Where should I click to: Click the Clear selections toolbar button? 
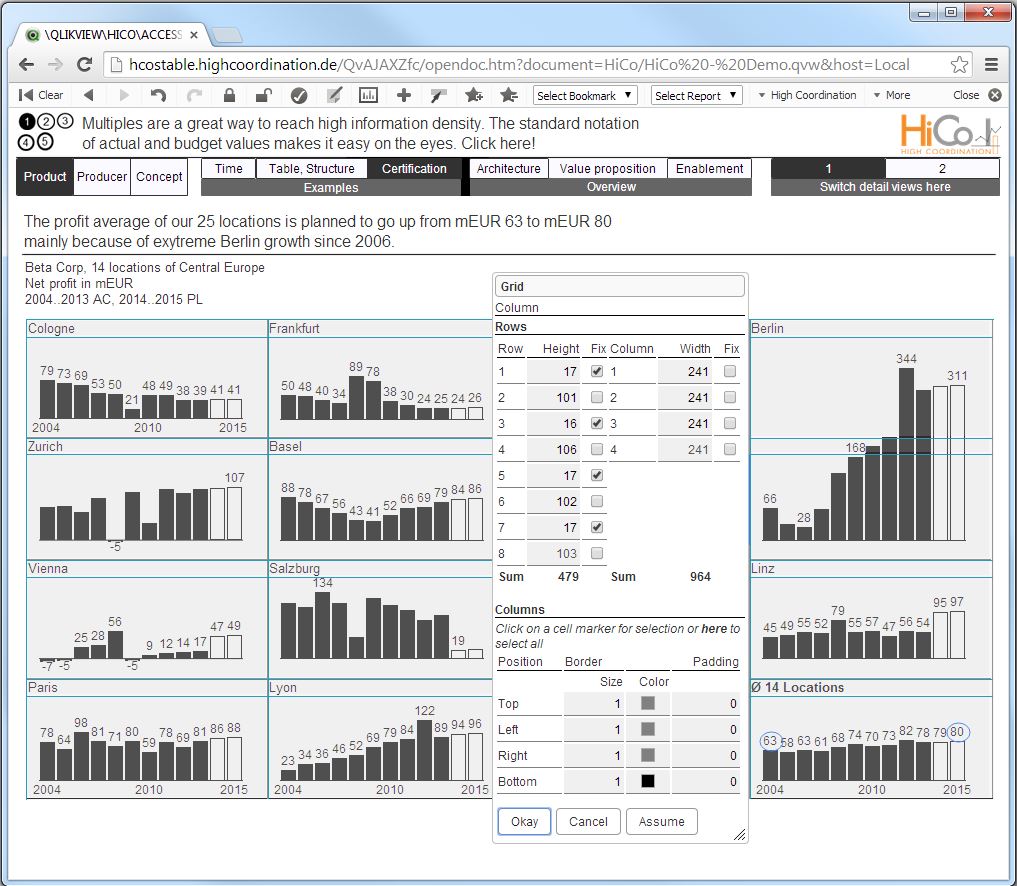[x=41, y=95]
